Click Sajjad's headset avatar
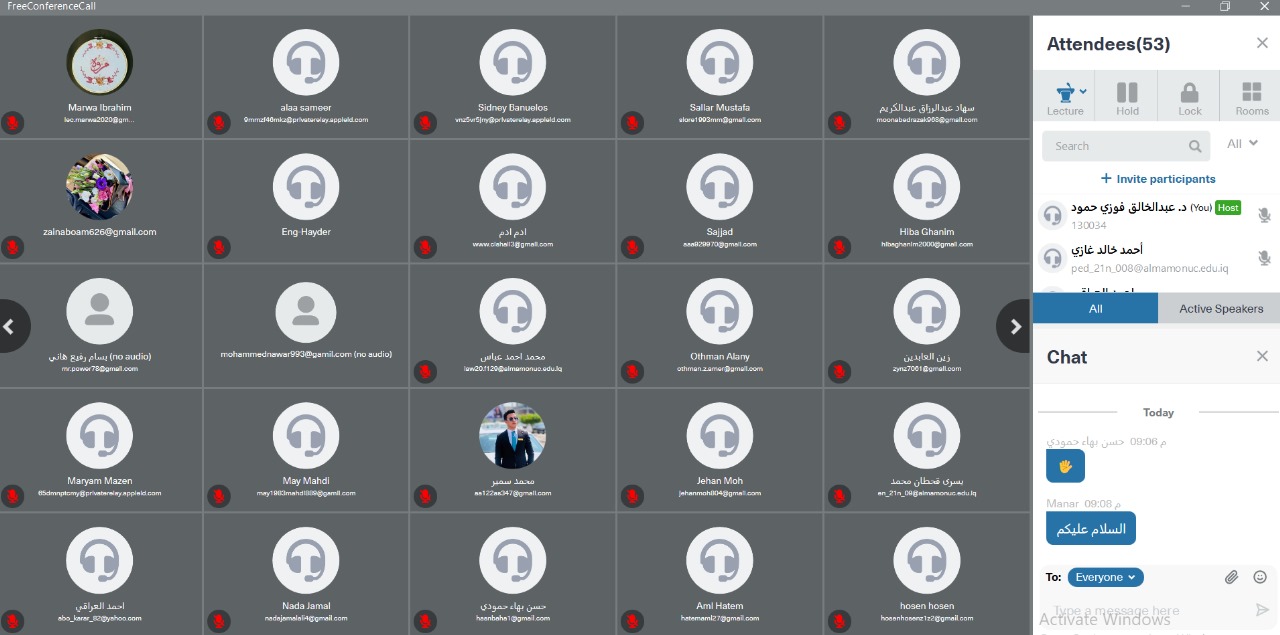 720,187
